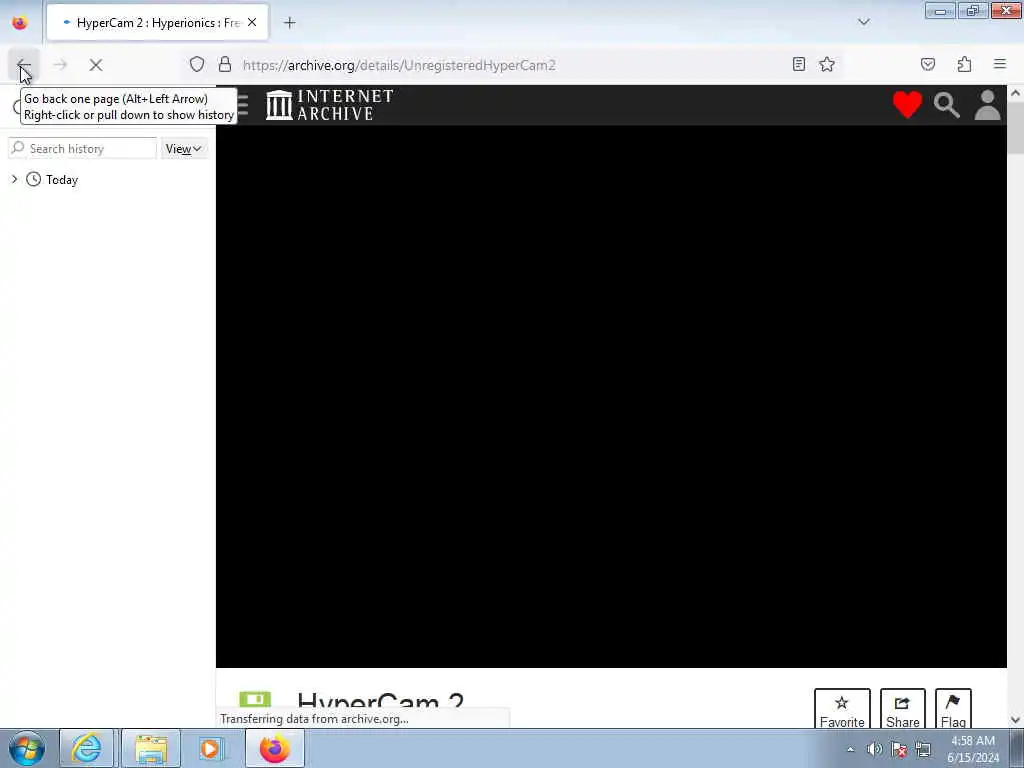Screen dimensions: 1024x768
Task: Show hidden tray icons arrow
Action: click(x=850, y=749)
